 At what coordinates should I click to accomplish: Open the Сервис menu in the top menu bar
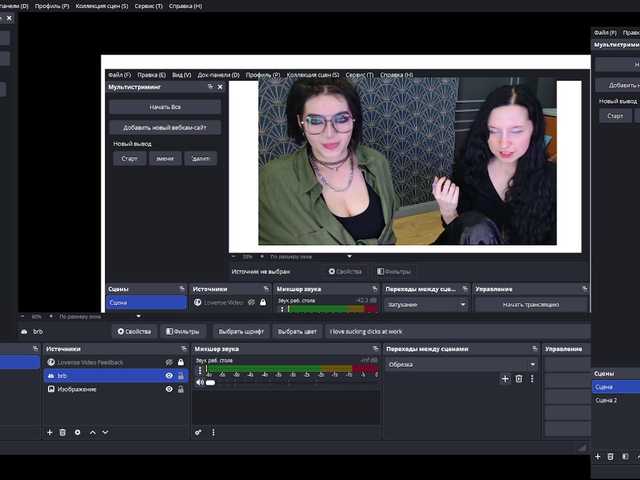coord(151,6)
